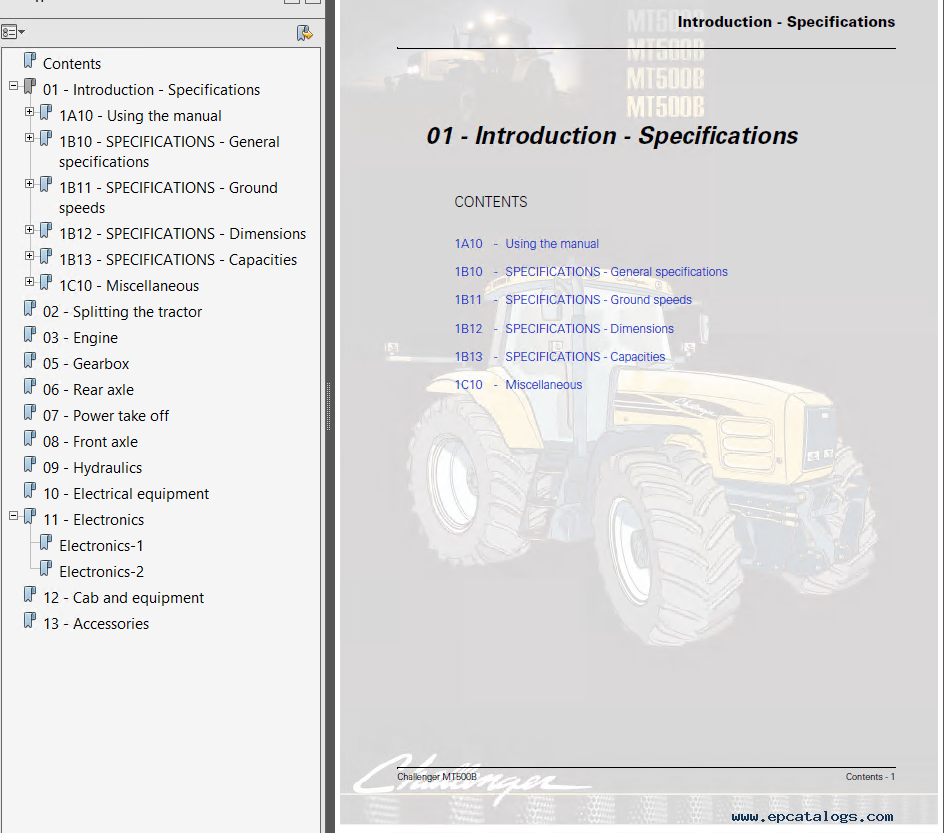This screenshot has height=833, width=944.
Task: Follow the 1C10 Miscellaneous page link
Action: point(518,385)
